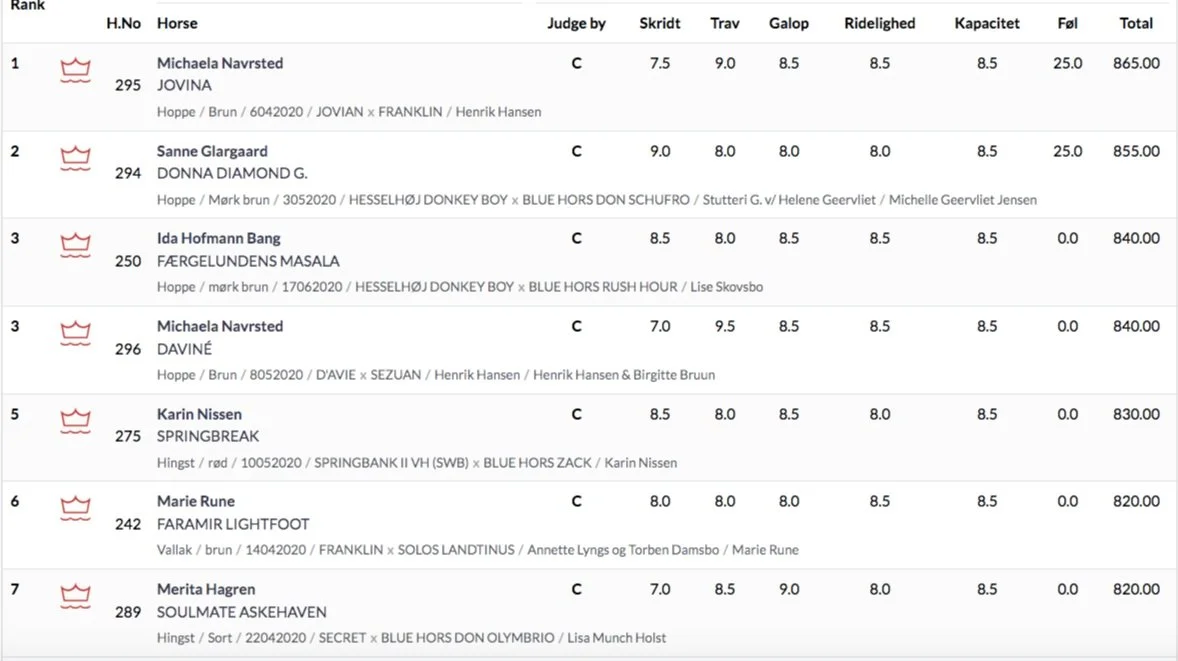The image size is (1178, 661).
Task: Click crown icon for FÆRGELUNDENS MASALA
Action: (75, 245)
